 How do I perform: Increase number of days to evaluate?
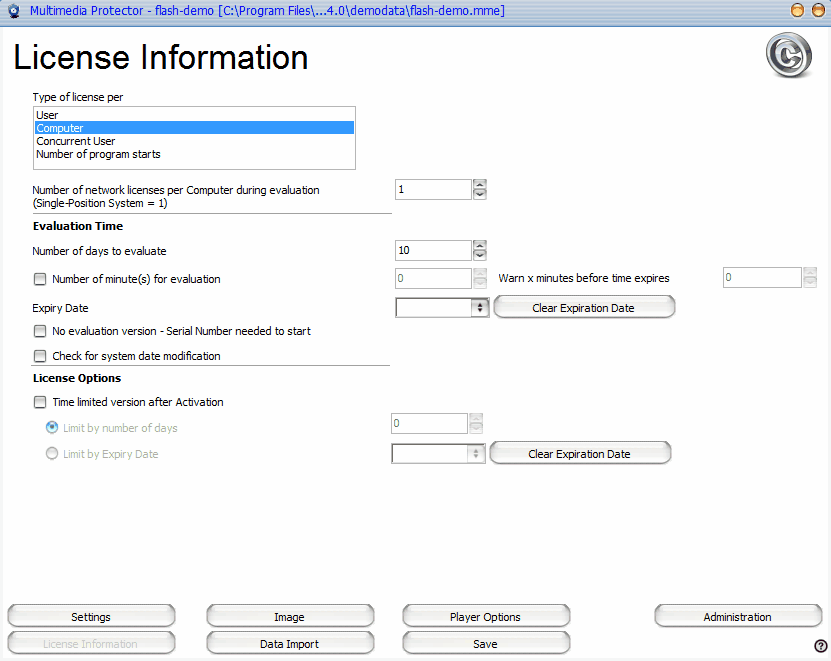479,245
